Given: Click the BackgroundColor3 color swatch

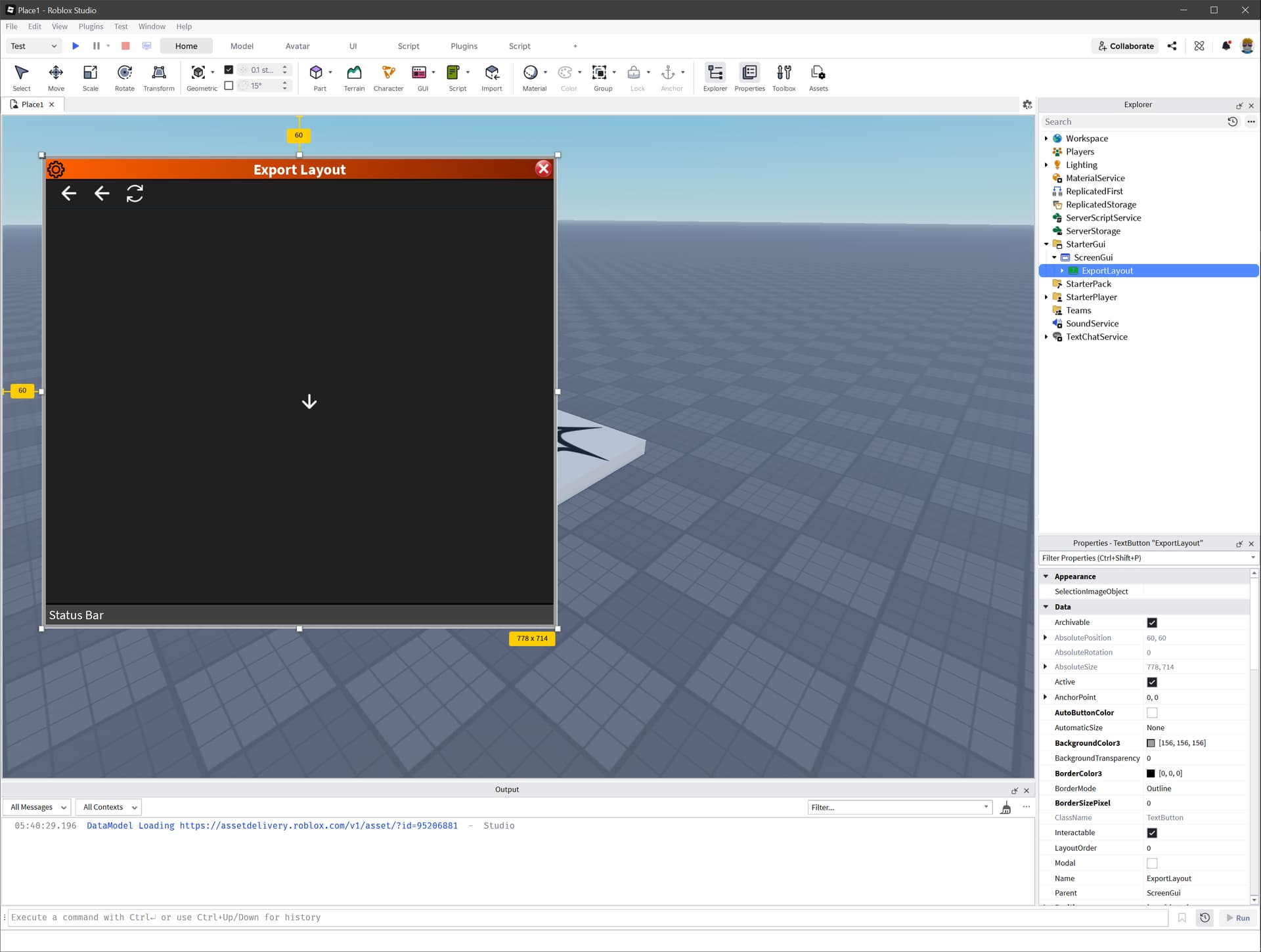Looking at the screenshot, I should (x=1151, y=743).
